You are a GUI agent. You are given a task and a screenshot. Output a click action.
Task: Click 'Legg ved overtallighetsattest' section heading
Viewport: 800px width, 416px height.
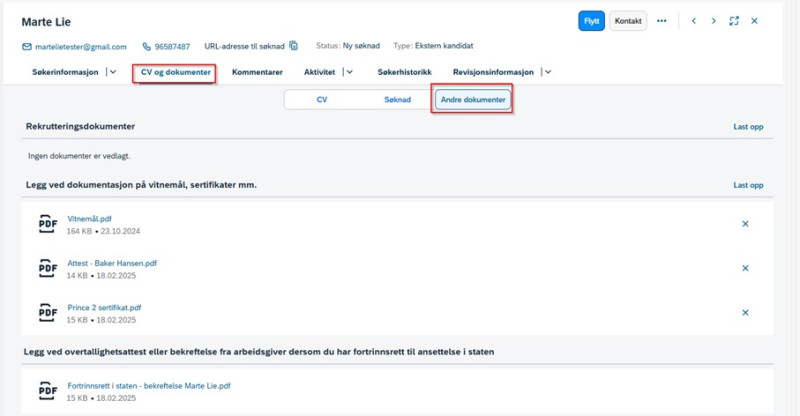pyautogui.click(x=259, y=352)
